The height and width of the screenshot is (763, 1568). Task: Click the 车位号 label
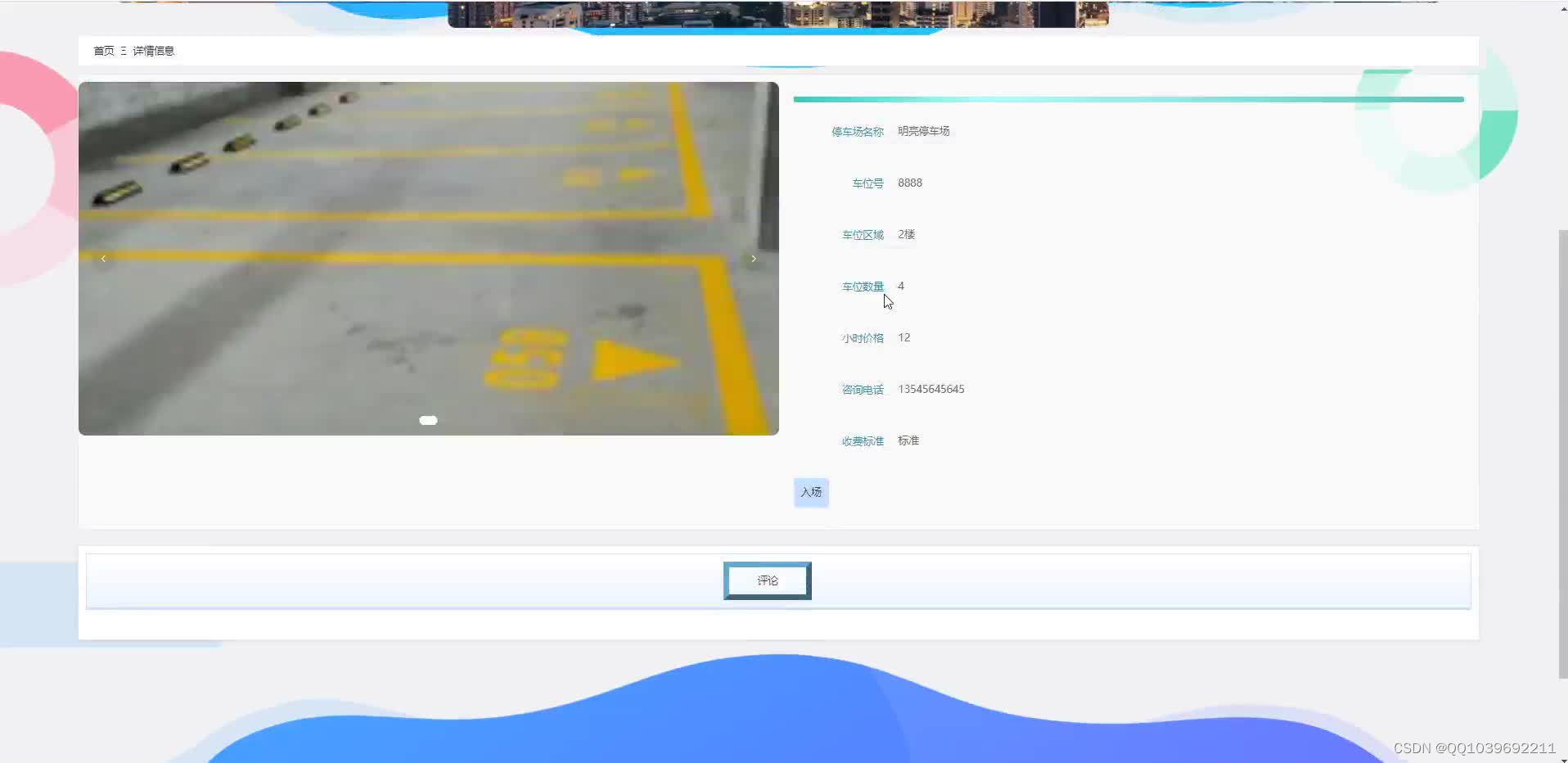pyautogui.click(x=868, y=183)
